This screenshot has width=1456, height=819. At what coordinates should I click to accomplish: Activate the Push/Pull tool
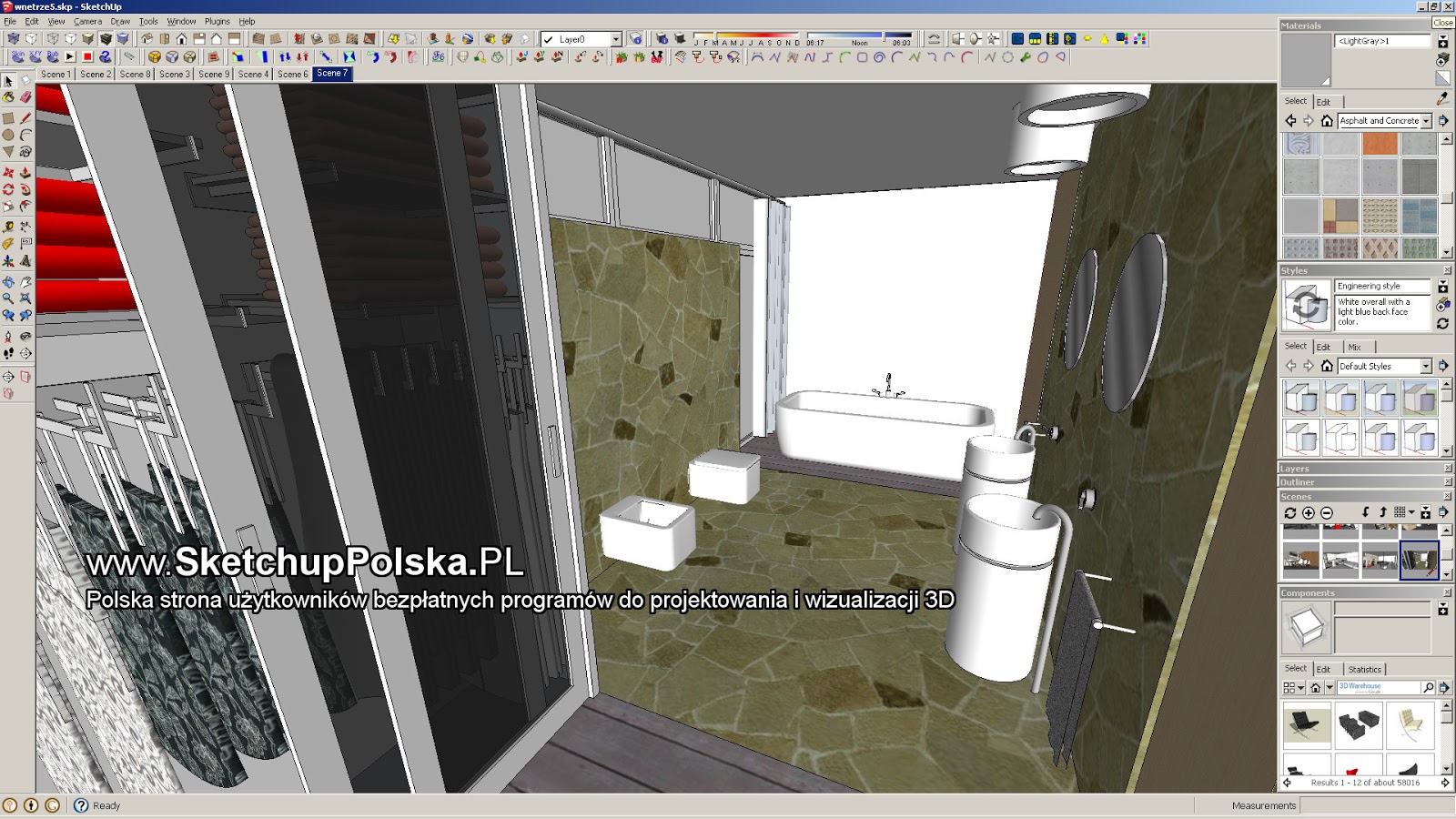pyautogui.click(x=25, y=172)
